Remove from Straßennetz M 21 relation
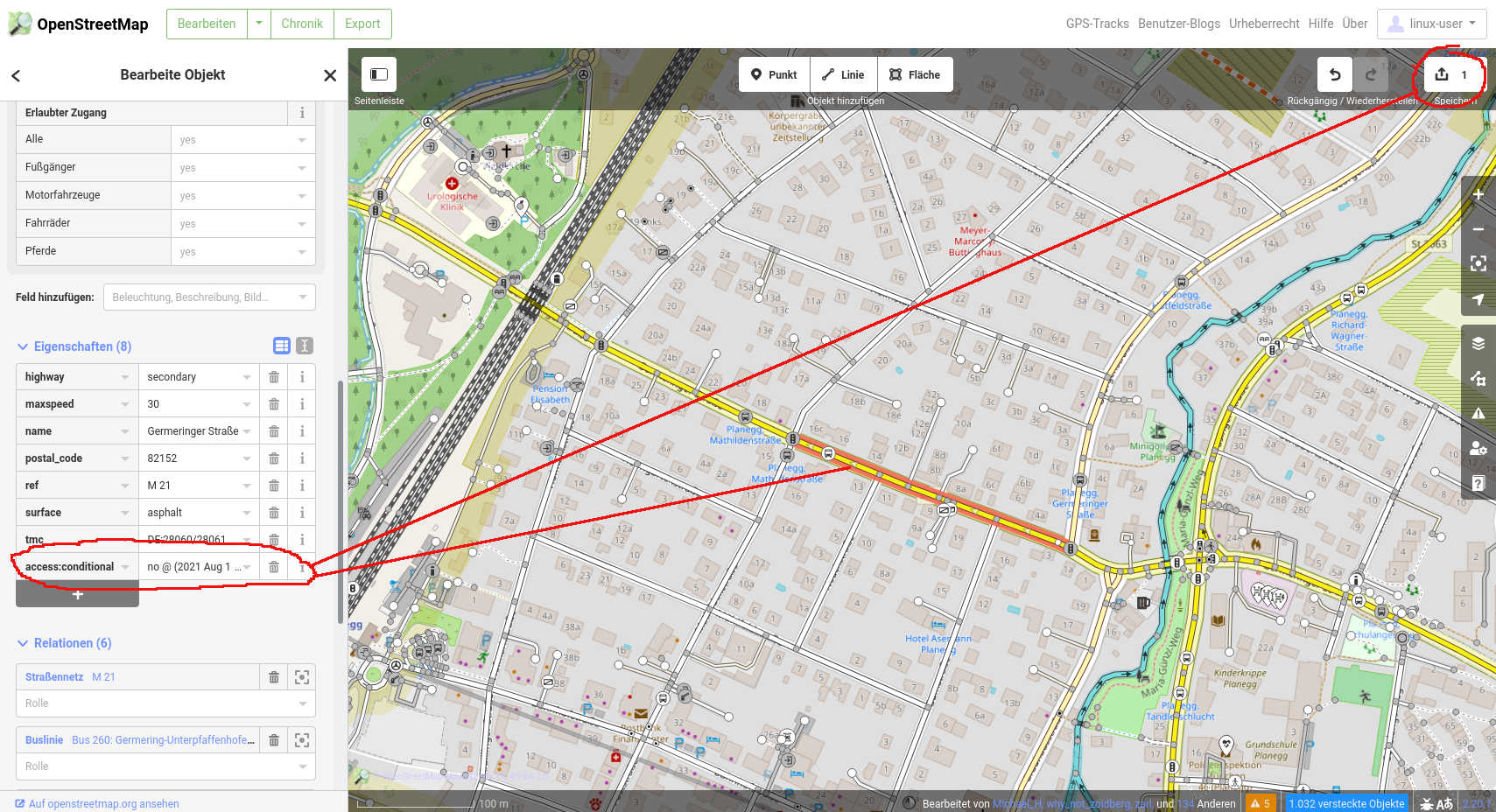1496x812 pixels. [274, 677]
